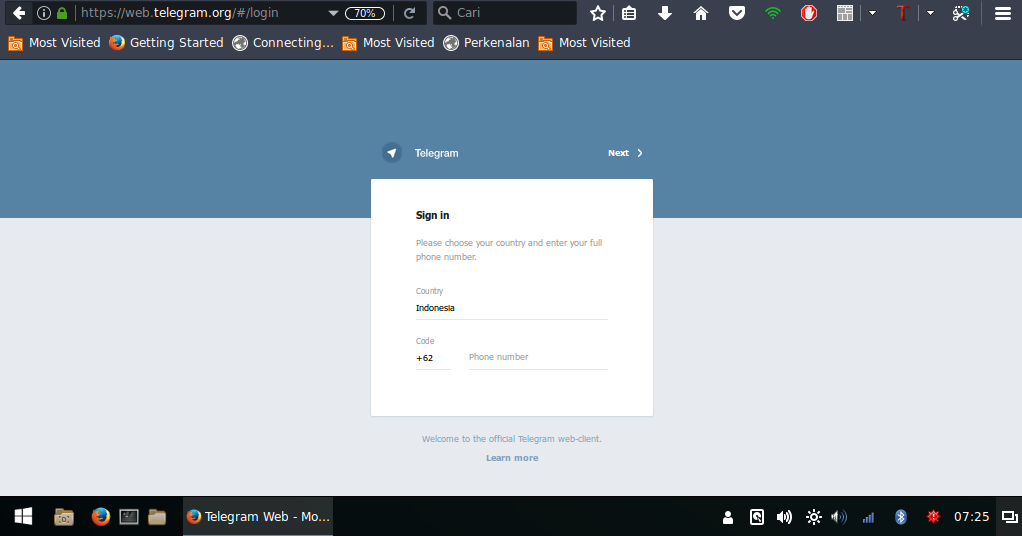Open the downloads arrow icon
The image size is (1022, 536).
(x=665, y=13)
